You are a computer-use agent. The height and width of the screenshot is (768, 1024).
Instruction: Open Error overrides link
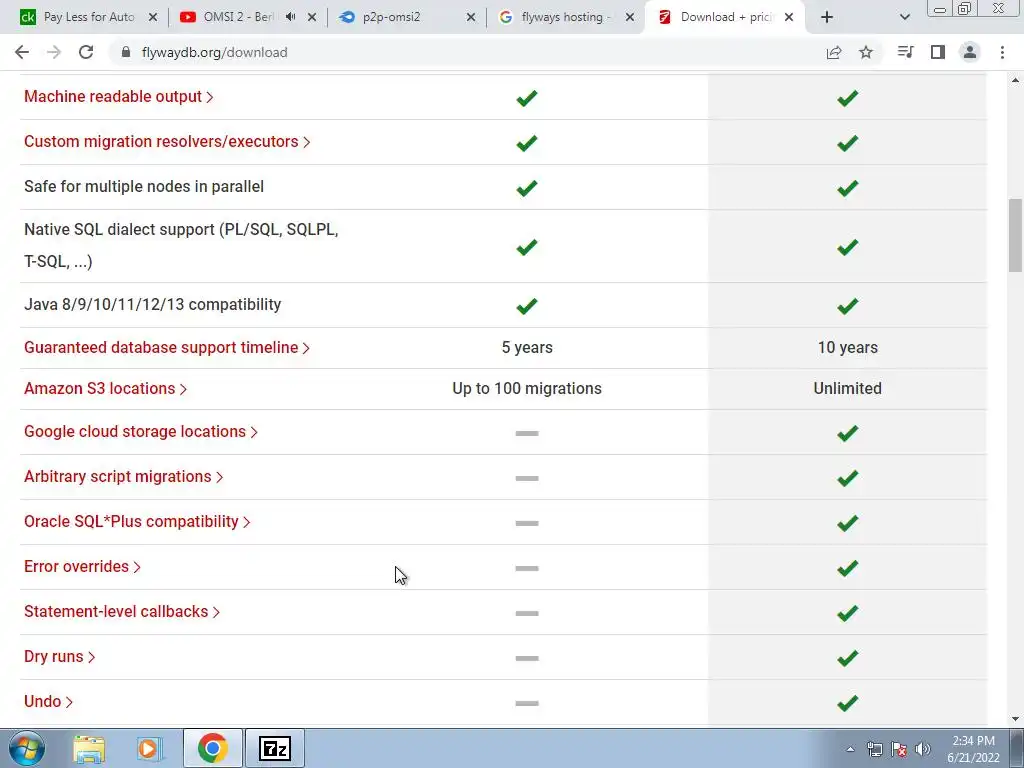[x=82, y=567]
